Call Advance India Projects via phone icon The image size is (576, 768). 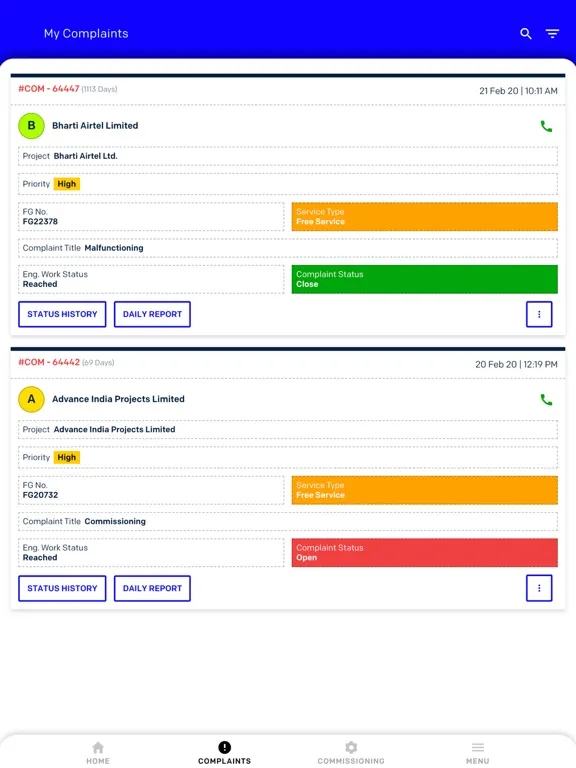[x=546, y=400]
